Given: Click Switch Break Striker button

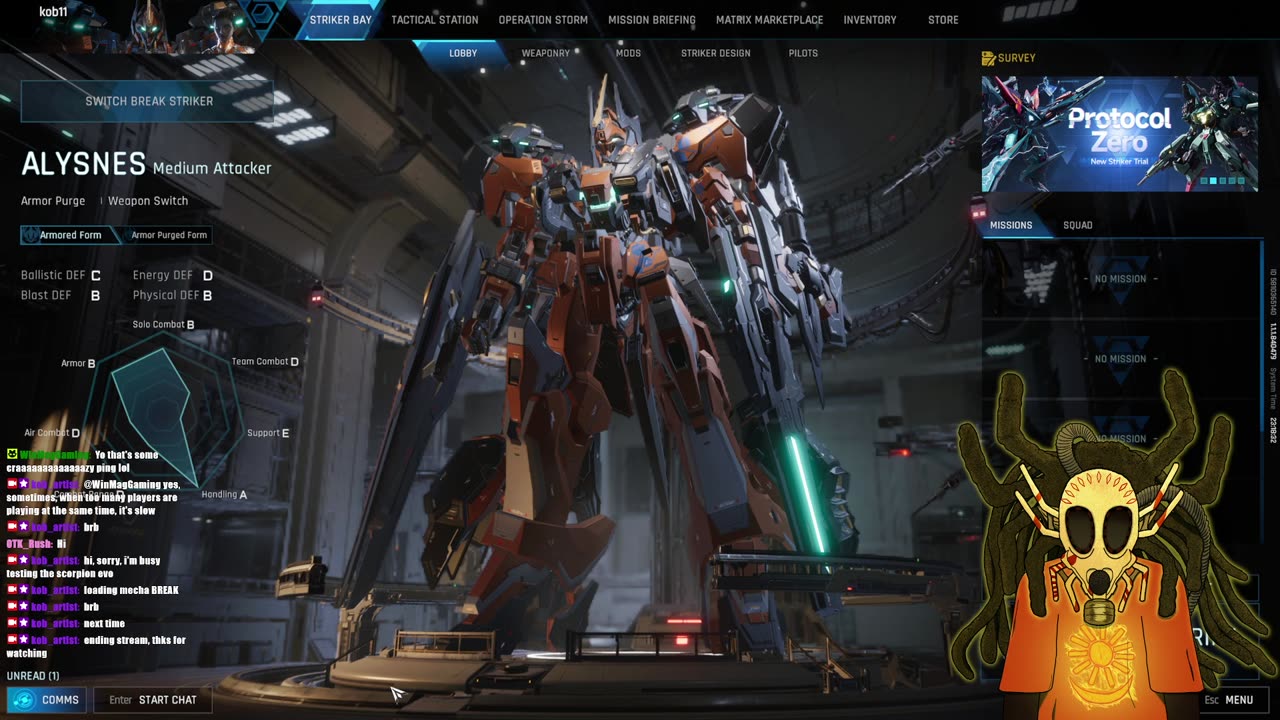Looking at the screenshot, I should [148, 101].
